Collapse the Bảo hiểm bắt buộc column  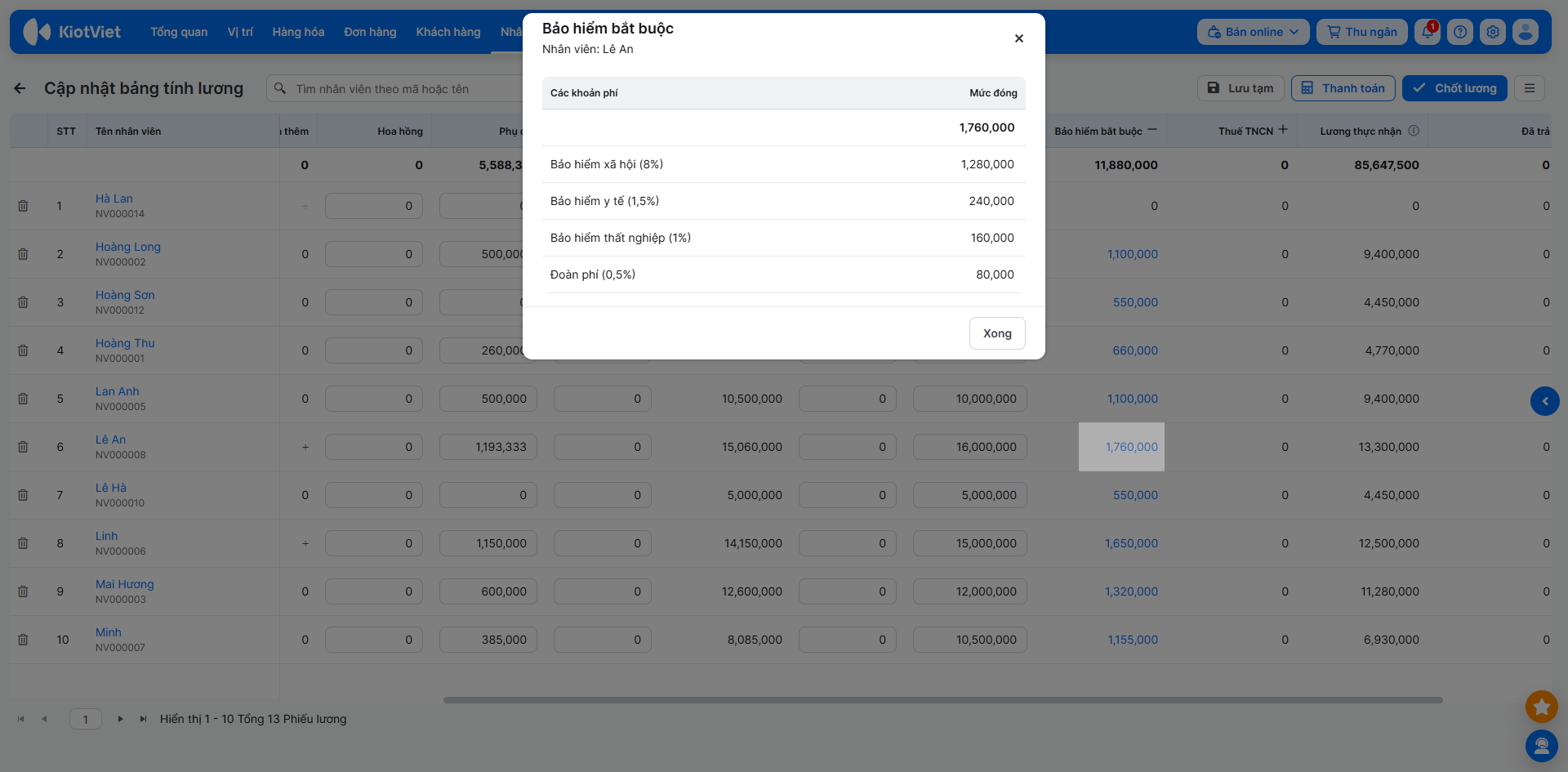click(1152, 130)
